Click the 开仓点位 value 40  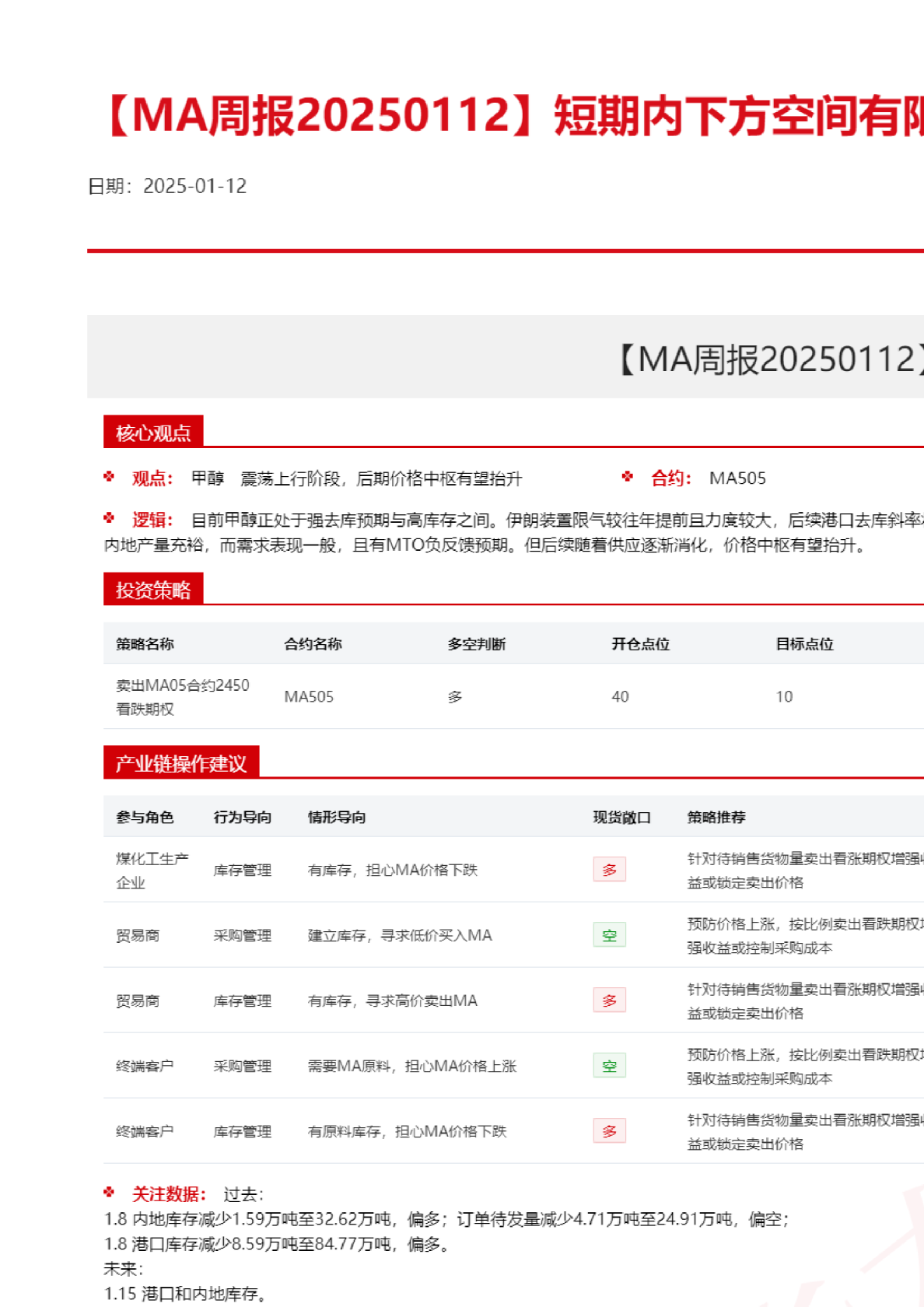[620, 697]
